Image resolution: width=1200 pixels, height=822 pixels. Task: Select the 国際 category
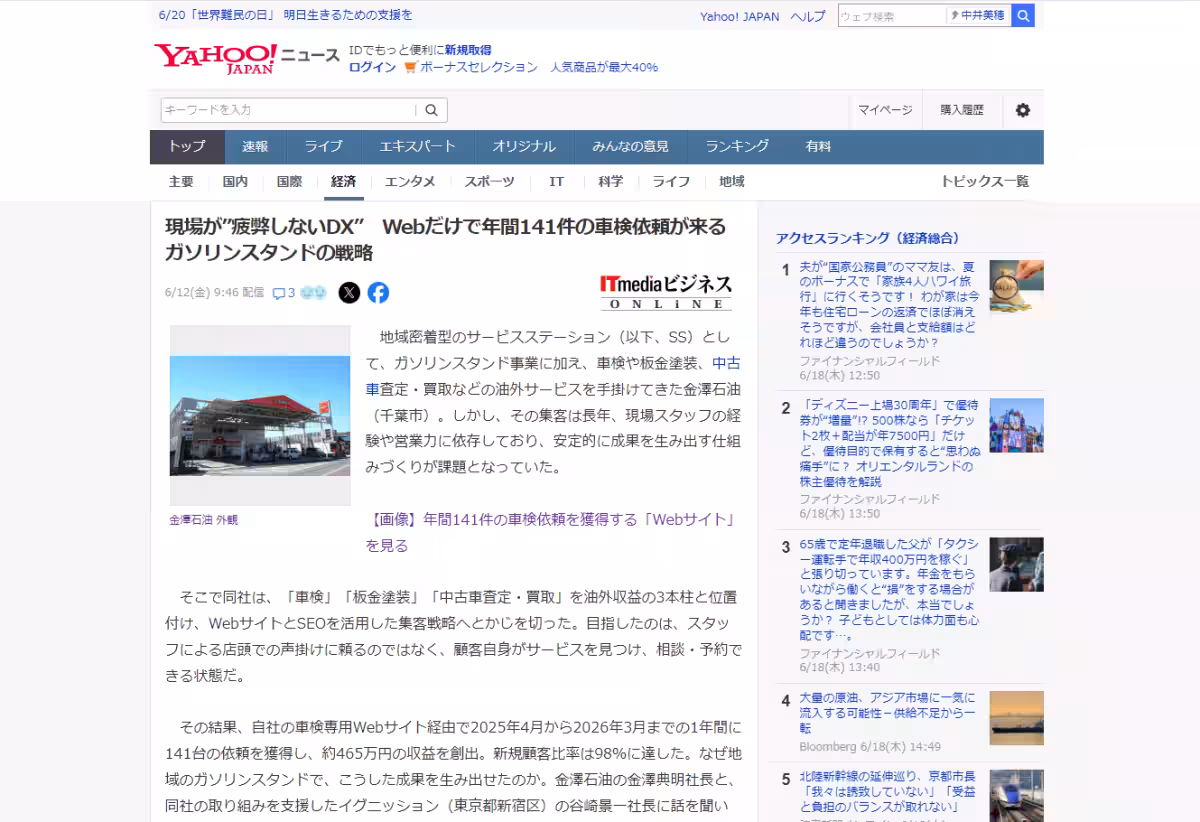click(289, 182)
